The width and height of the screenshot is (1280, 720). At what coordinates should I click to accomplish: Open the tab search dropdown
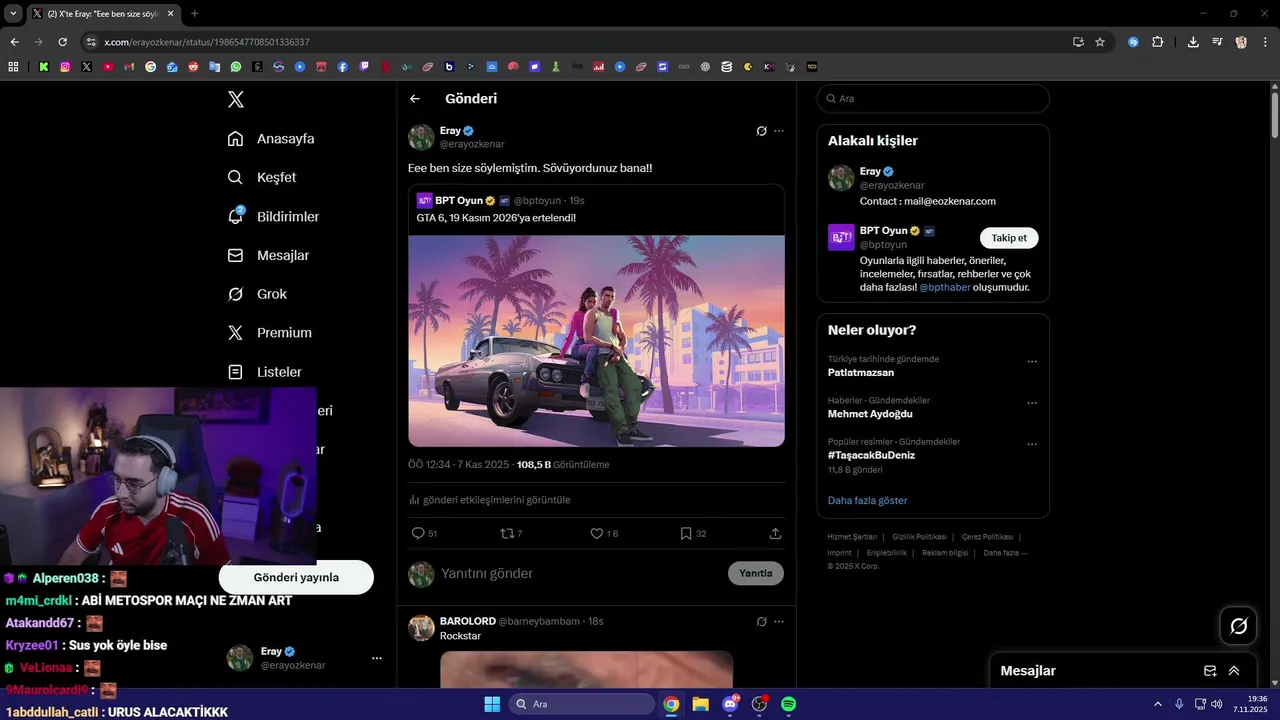(13, 14)
